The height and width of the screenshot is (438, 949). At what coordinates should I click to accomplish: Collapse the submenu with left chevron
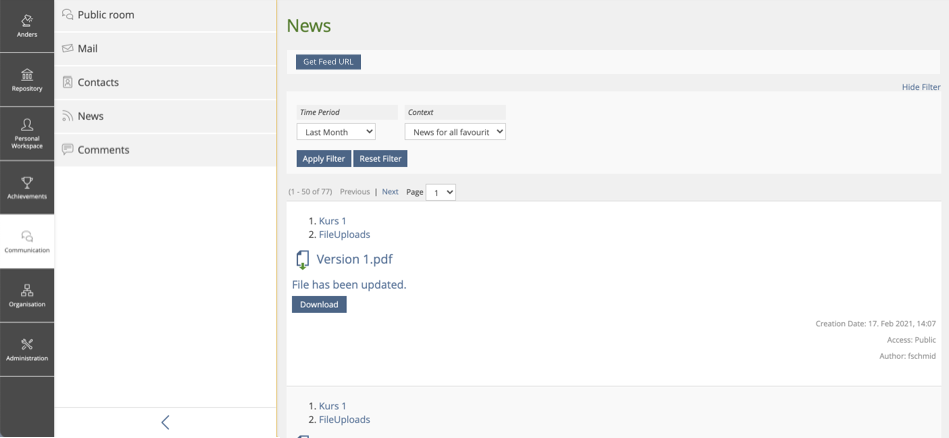165,422
